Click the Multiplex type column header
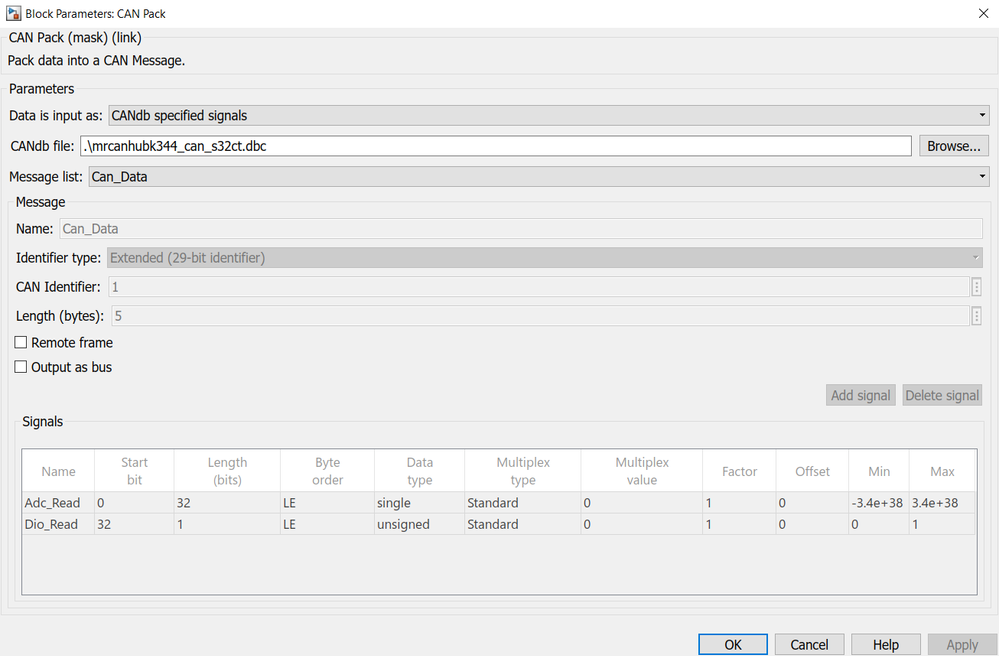 (523, 471)
